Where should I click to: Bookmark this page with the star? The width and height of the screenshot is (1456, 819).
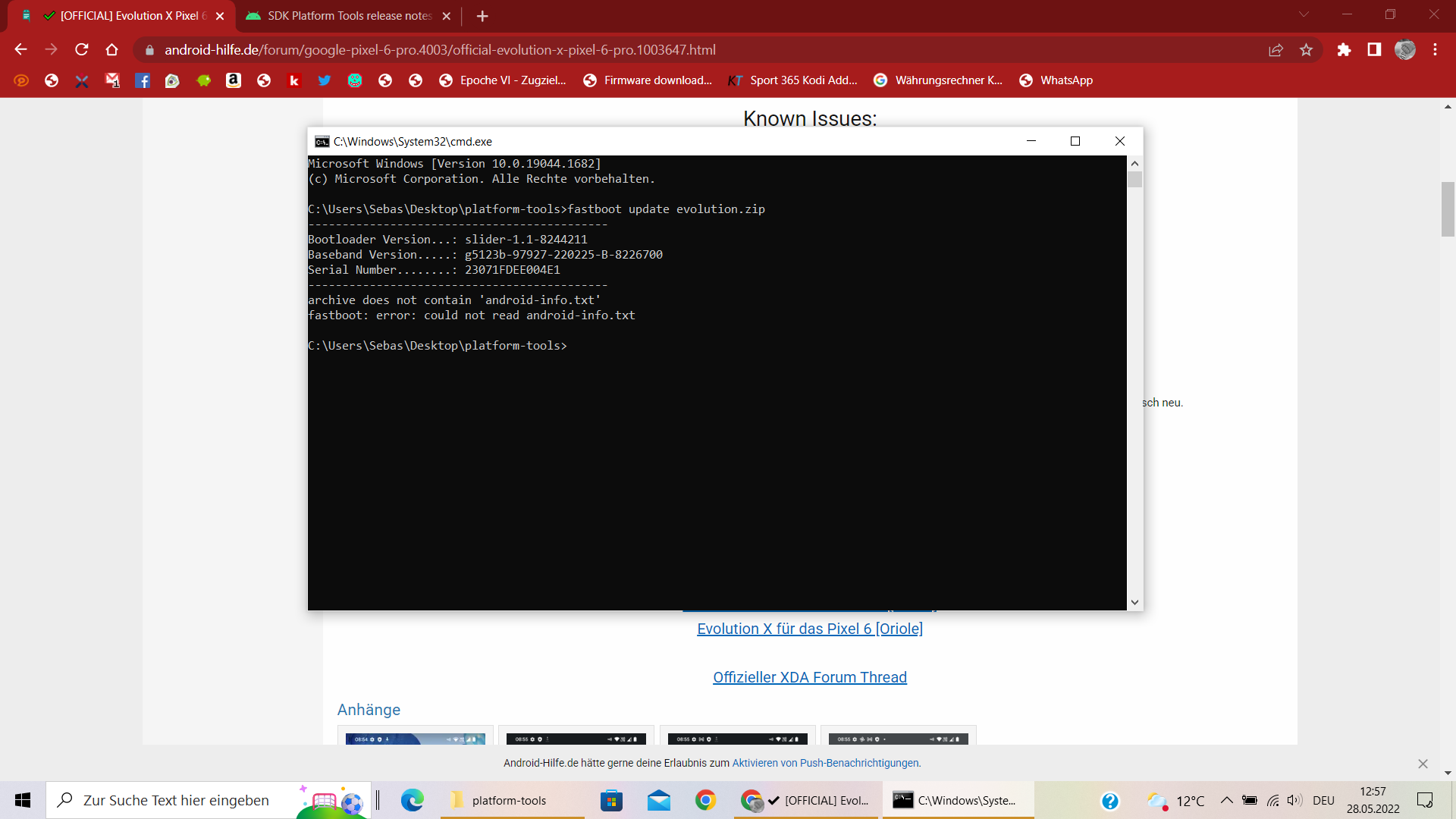pyautogui.click(x=1306, y=50)
